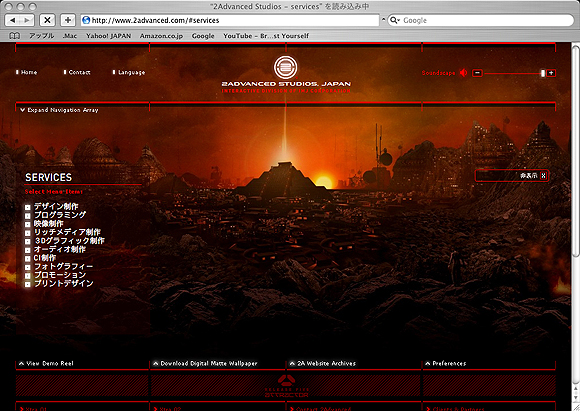The image size is (580, 411).
Task: Select デザイン制作 service item
Action: tap(52, 206)
